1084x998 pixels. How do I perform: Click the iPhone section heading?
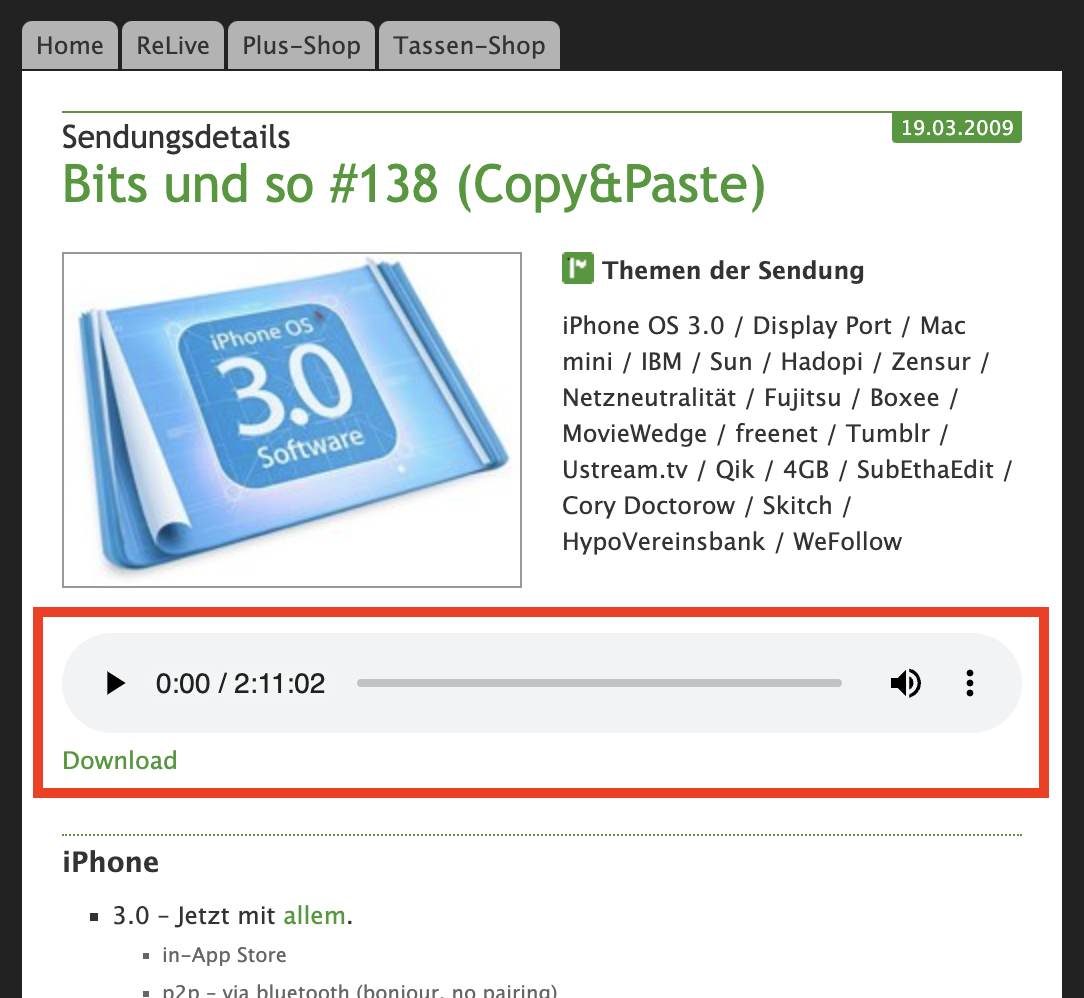(x=111, y=862)
